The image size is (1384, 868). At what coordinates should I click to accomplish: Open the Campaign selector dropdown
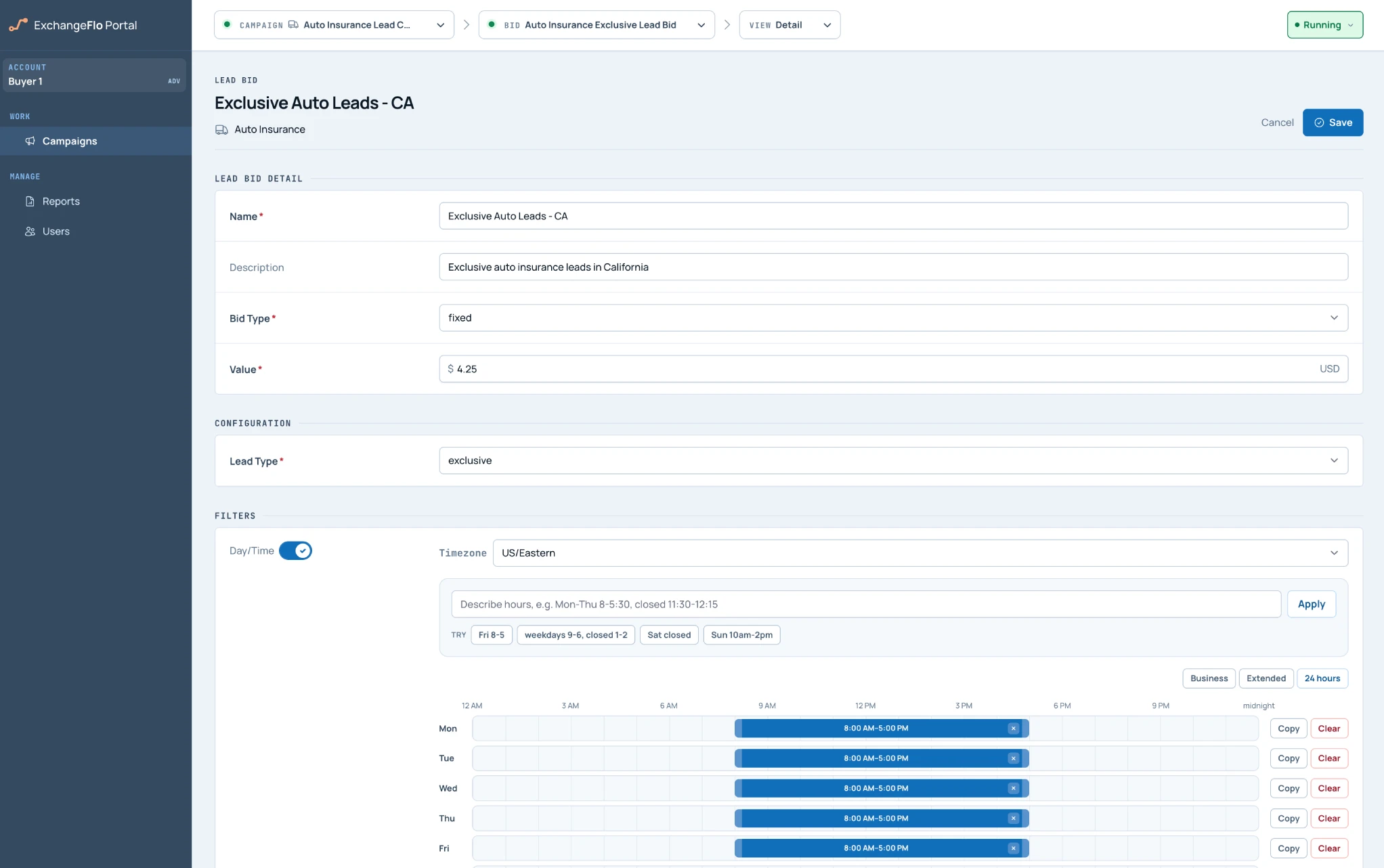point(334,25)
